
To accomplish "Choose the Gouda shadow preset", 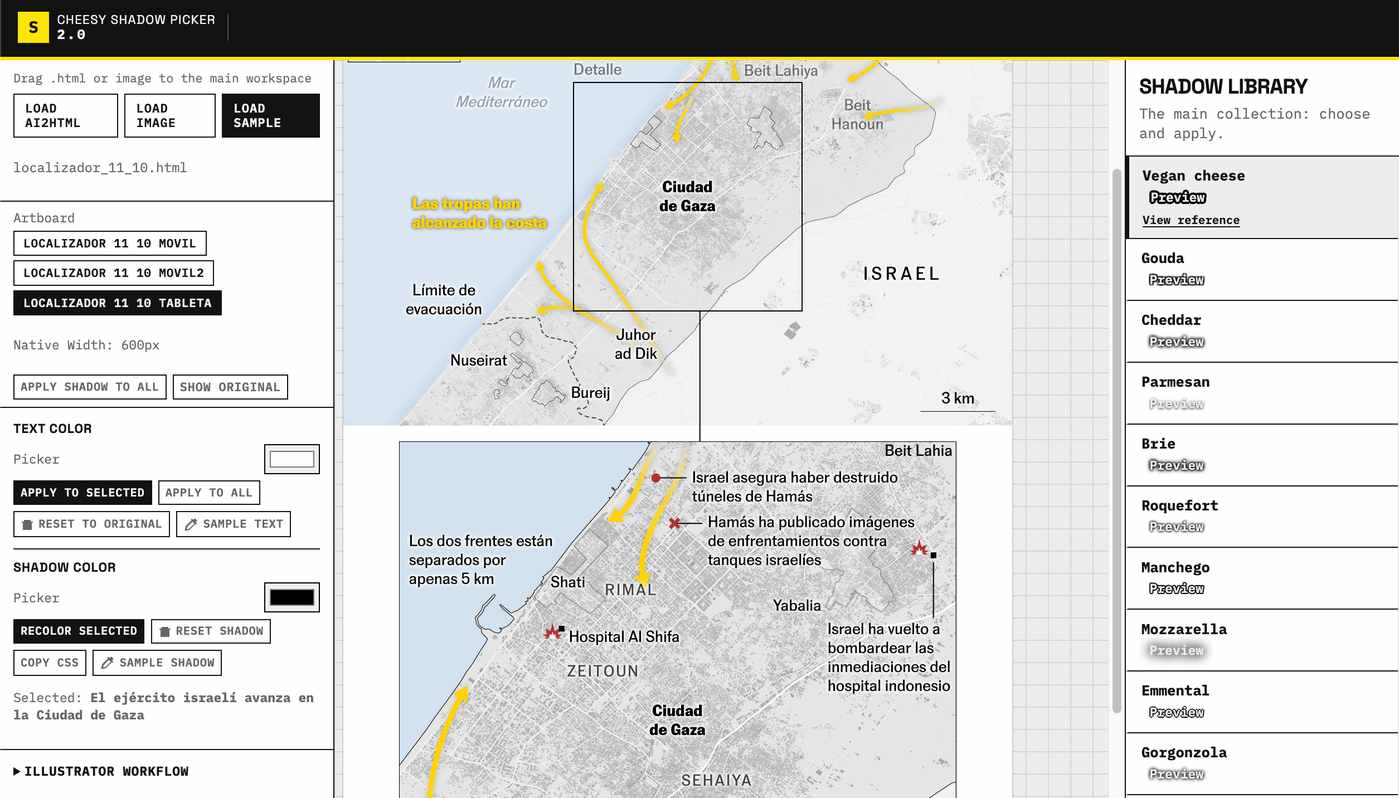I will pyautogui.click(x=1262, y=269).
